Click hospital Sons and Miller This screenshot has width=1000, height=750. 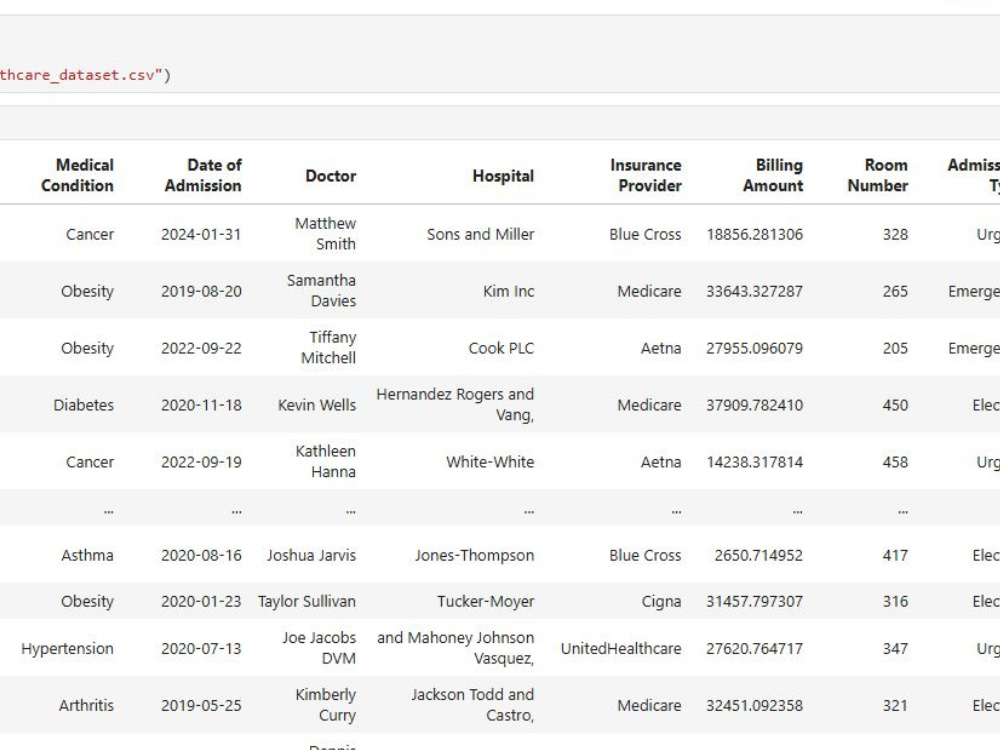point(480,234)
